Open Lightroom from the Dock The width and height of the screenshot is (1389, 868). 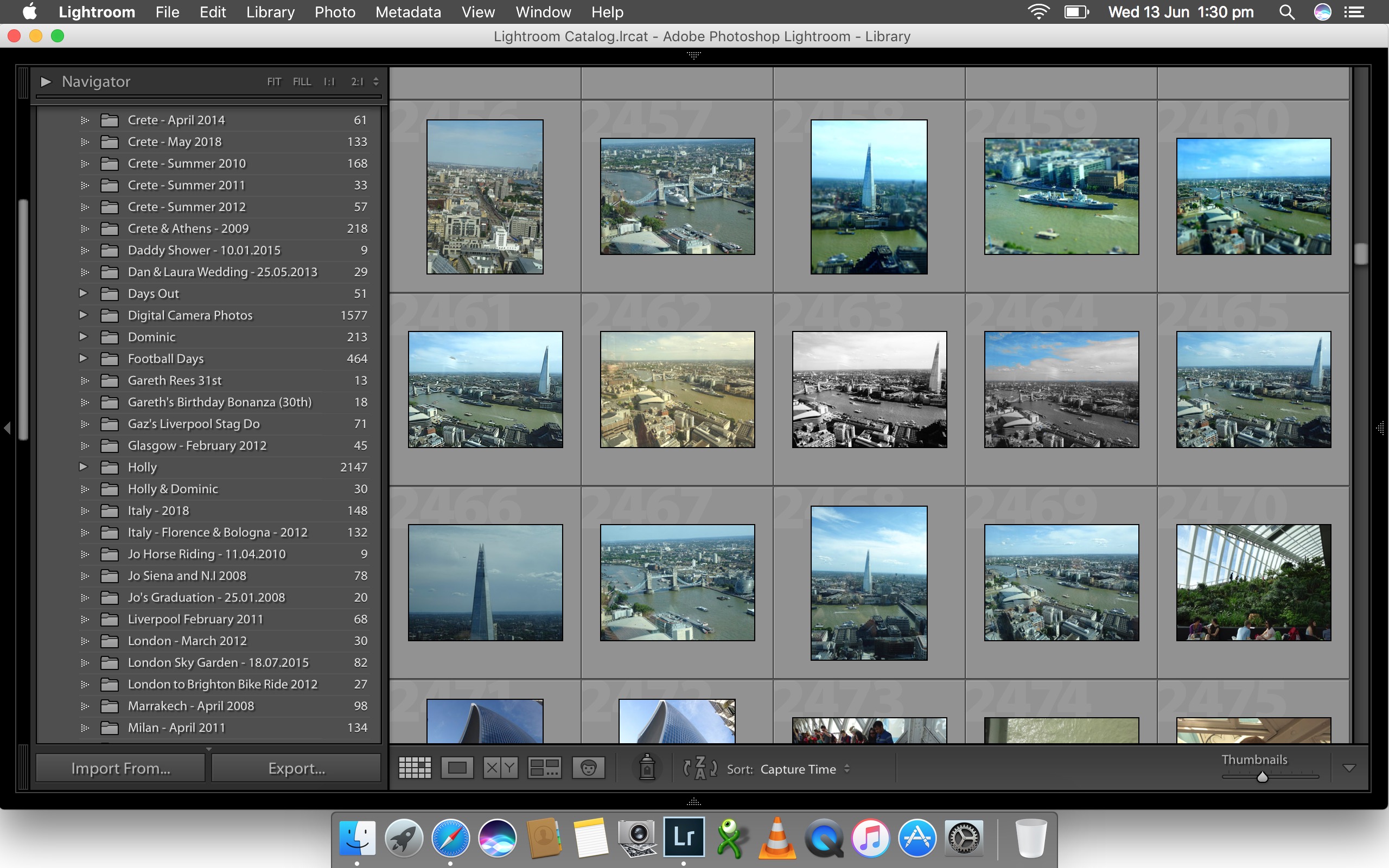(684, 837)
